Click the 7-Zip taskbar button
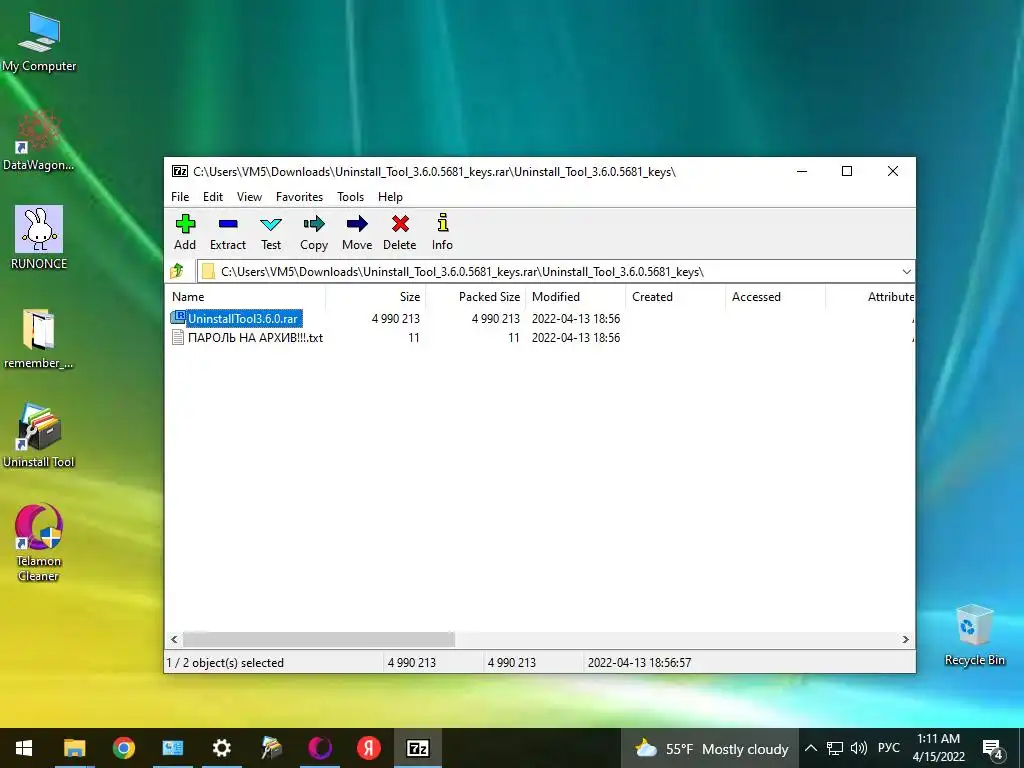 [418, 748]
